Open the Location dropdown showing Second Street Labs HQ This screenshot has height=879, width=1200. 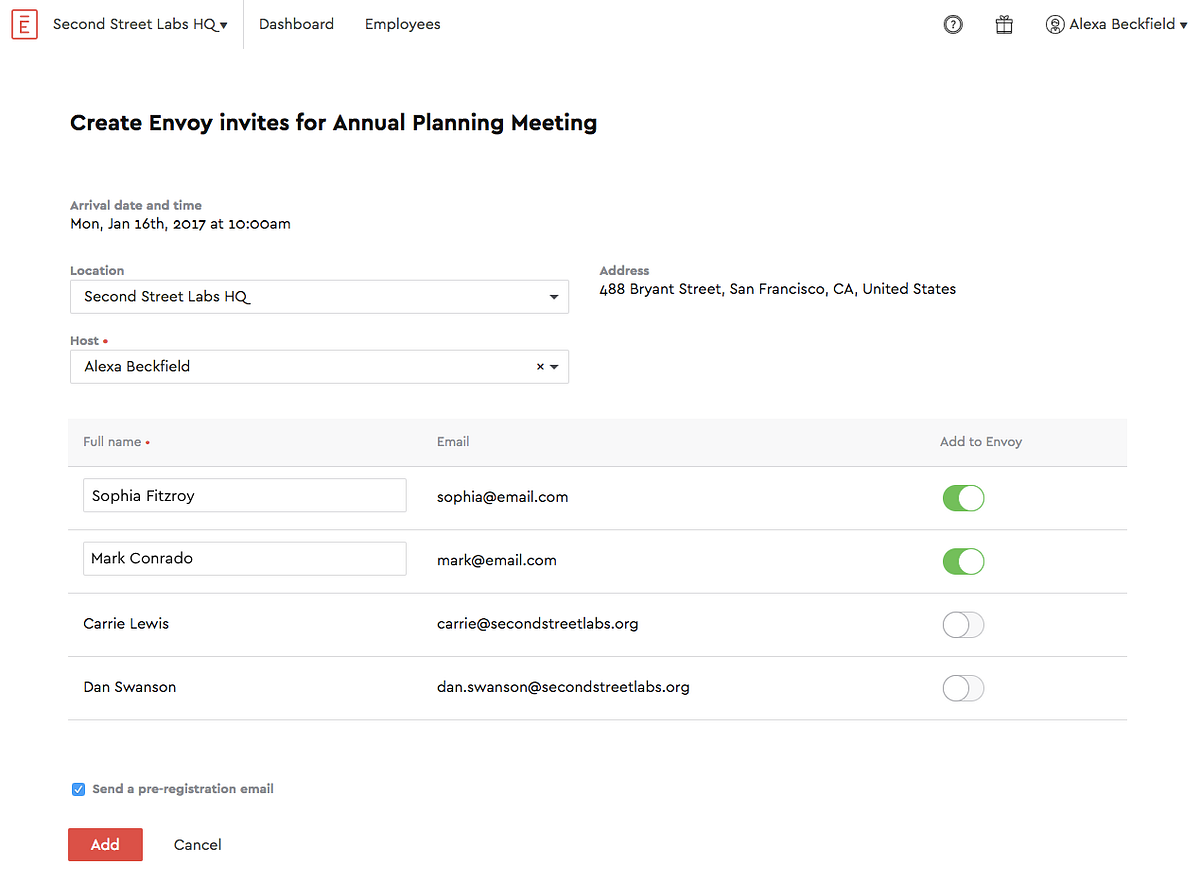(x=319, y=297)
